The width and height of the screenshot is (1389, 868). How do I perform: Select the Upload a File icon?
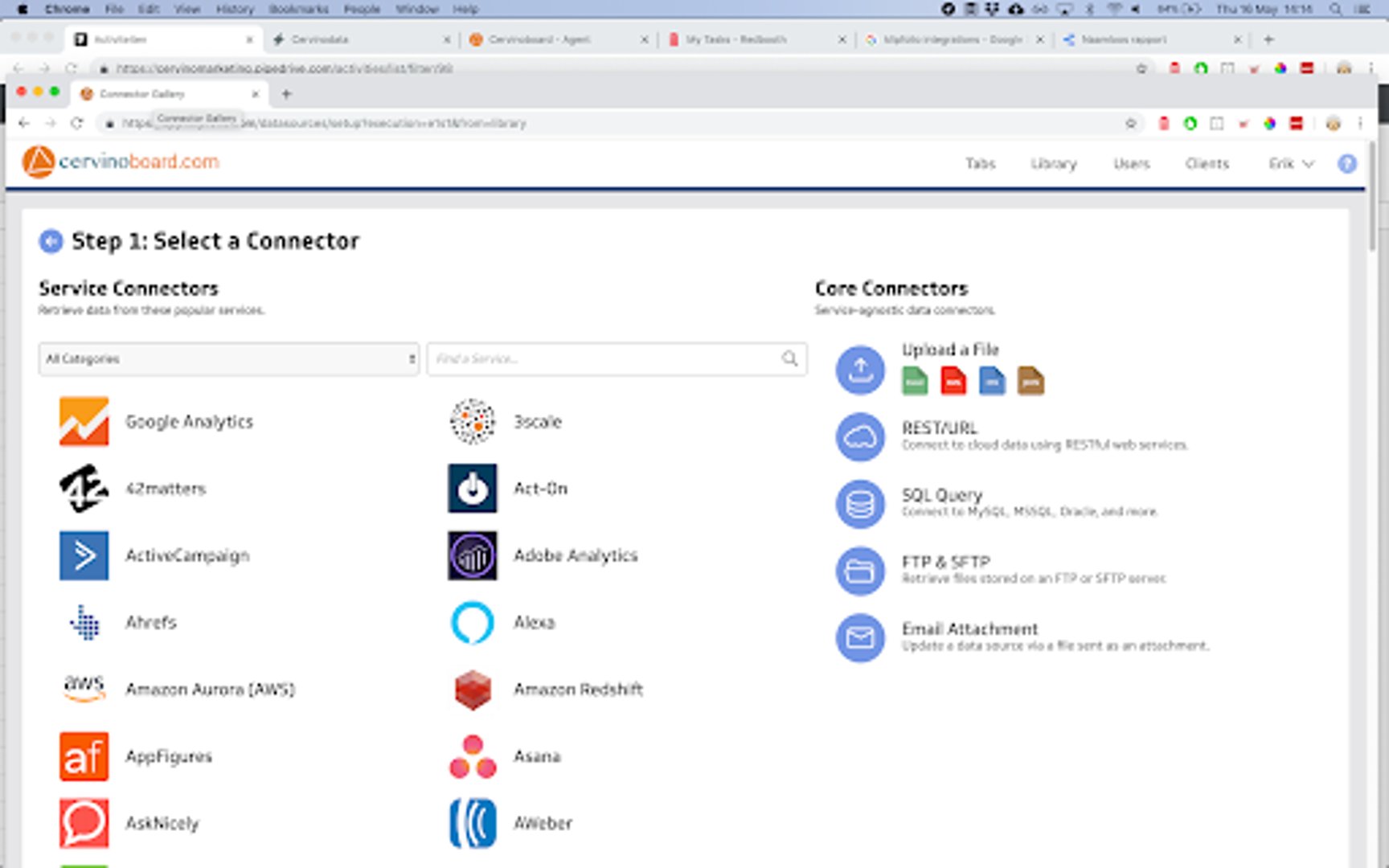(860, 370)
